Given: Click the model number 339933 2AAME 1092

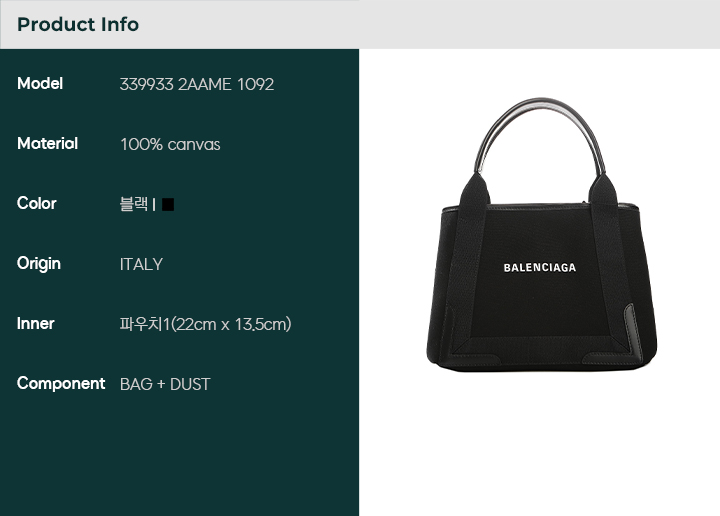Looking at the screenshot, I should [x=197, y=84].
